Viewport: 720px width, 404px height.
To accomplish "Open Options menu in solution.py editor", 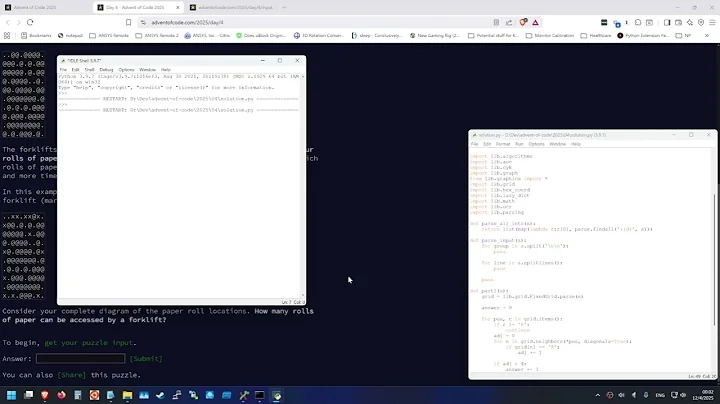I will pos(536,144).
